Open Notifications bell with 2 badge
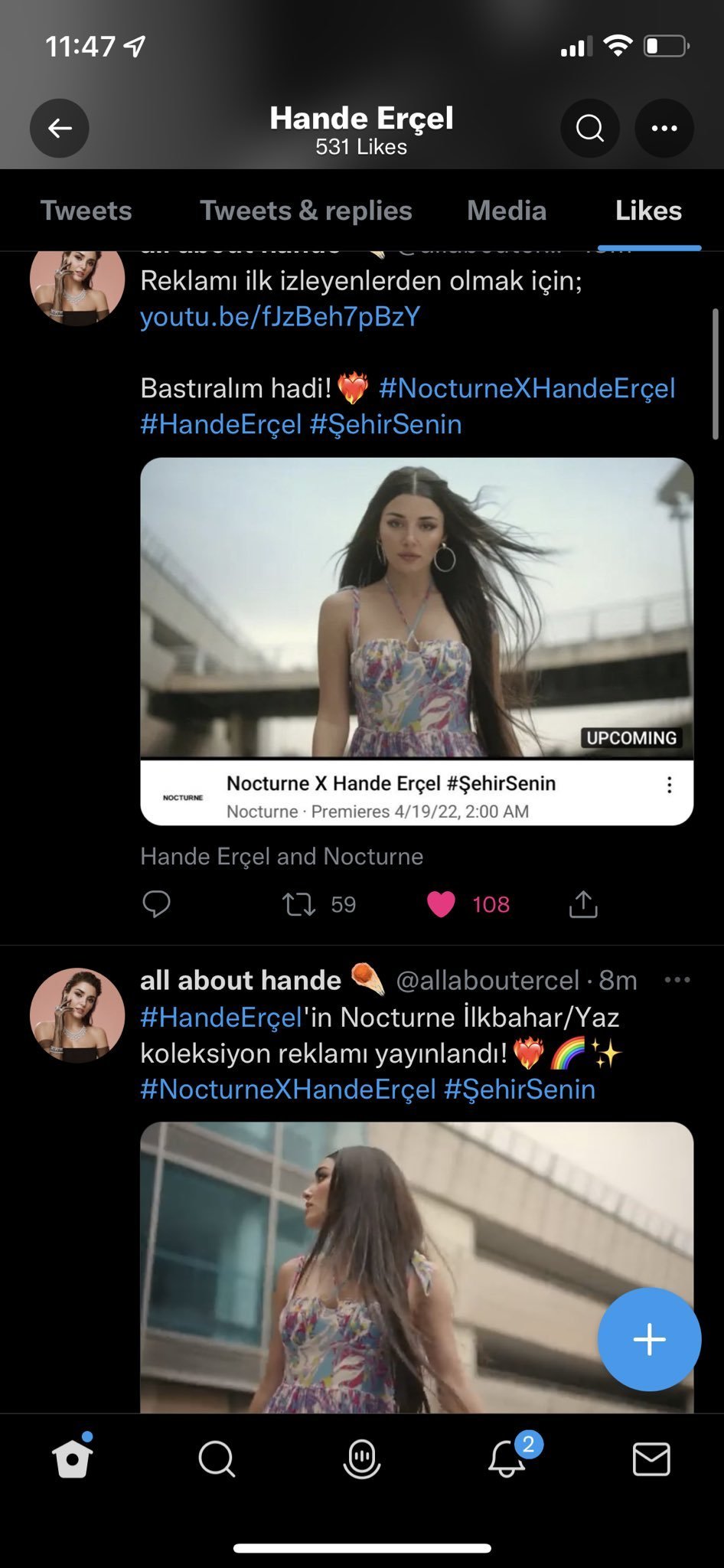 (x=507, y=1459)
